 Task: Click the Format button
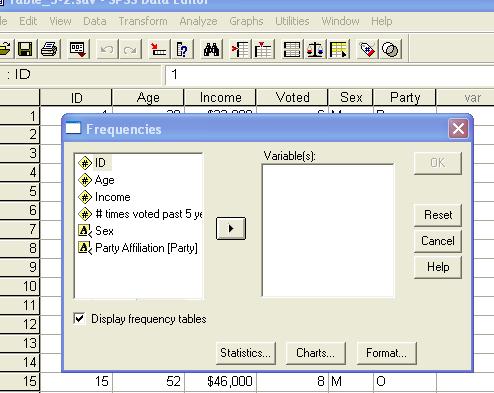tap(386, 353)
